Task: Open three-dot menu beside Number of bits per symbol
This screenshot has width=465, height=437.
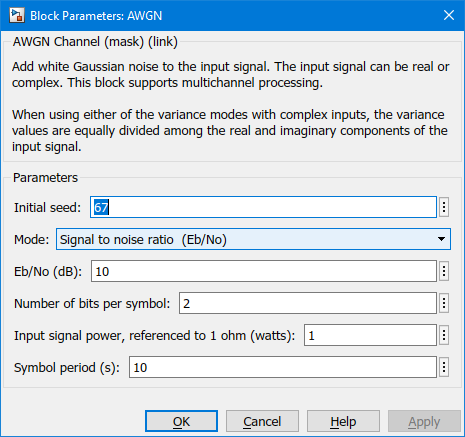Action: [x=444, y=303]
